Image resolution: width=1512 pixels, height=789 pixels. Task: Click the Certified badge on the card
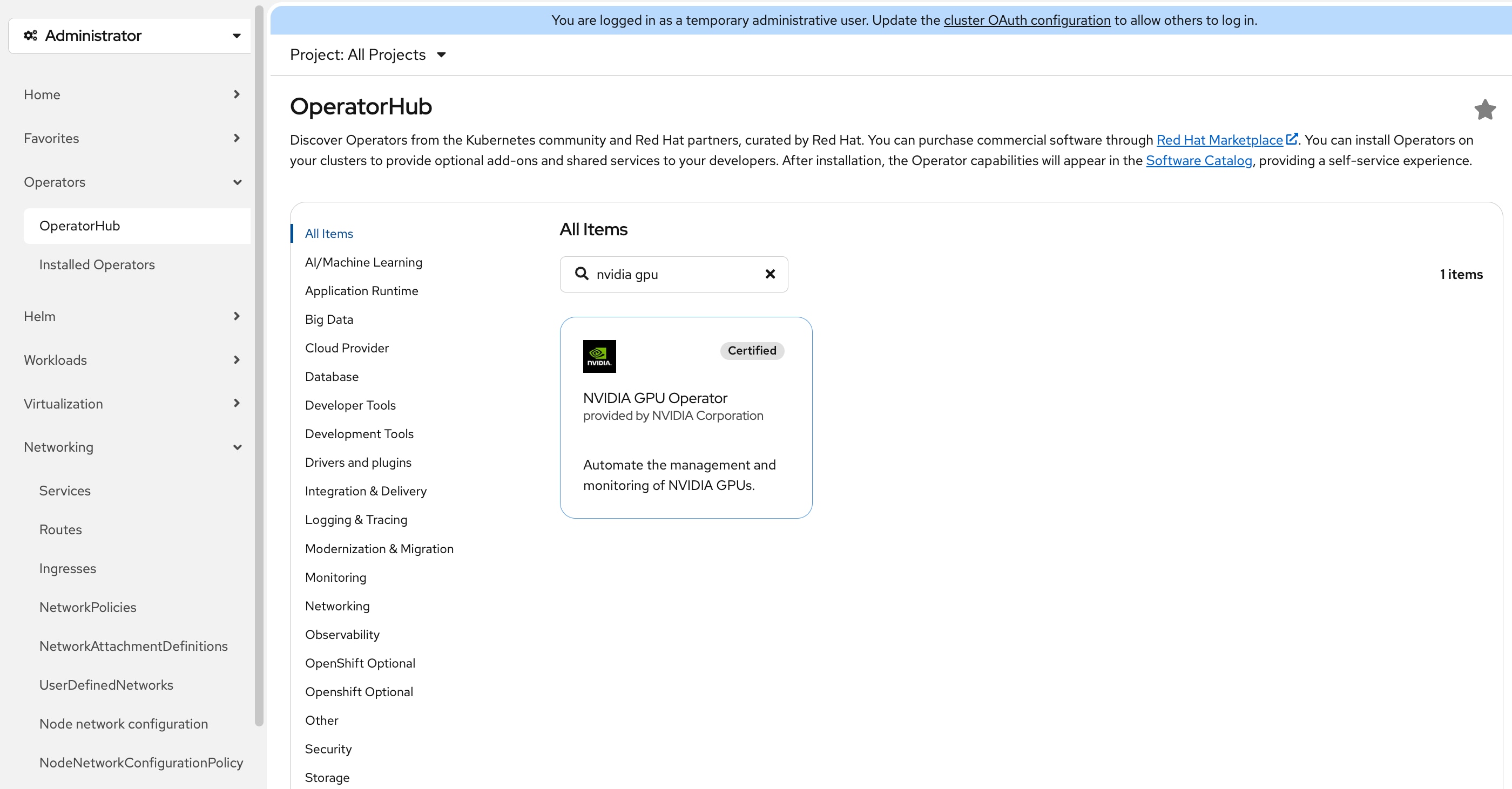click(x=752, y=350)
